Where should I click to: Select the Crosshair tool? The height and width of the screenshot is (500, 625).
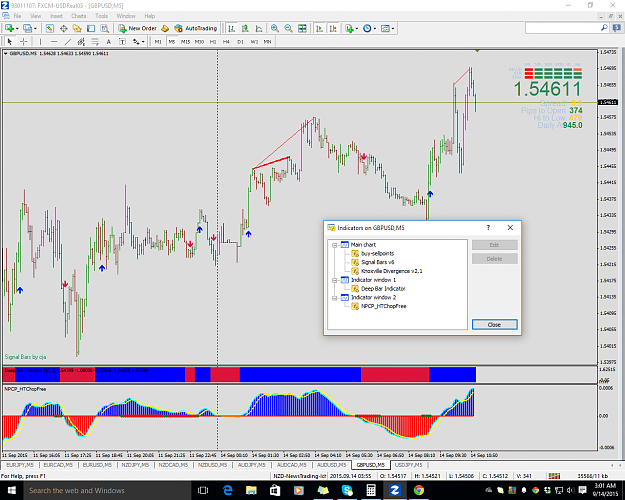coord(24,41)
